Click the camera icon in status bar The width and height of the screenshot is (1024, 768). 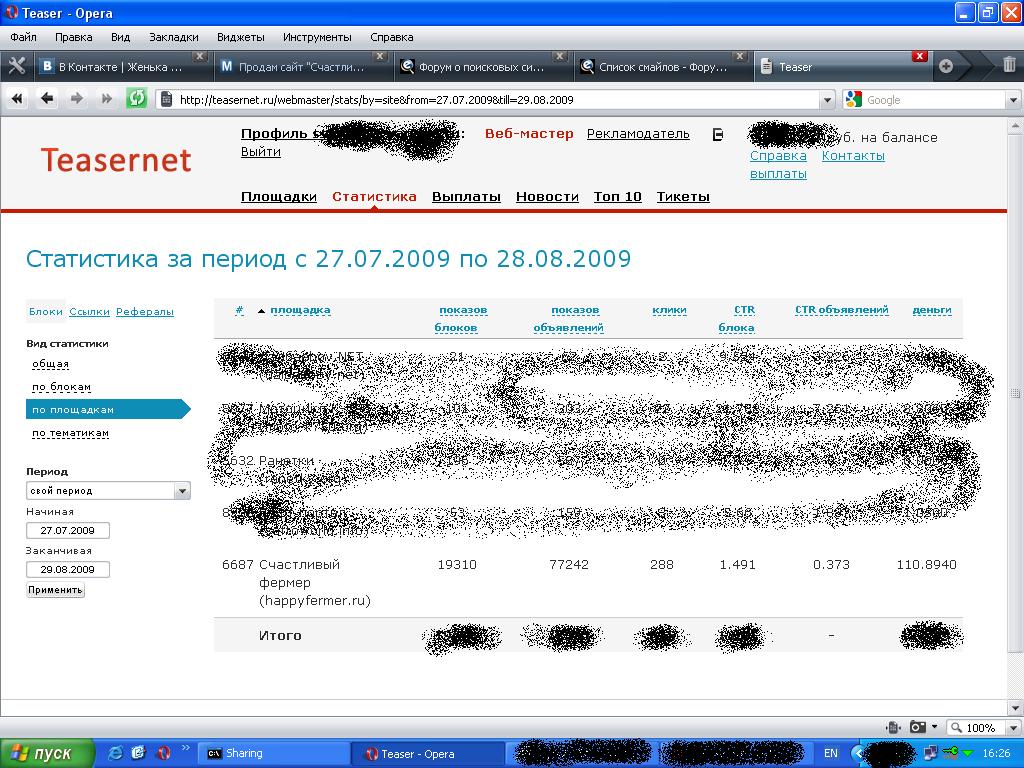point(918,727)
